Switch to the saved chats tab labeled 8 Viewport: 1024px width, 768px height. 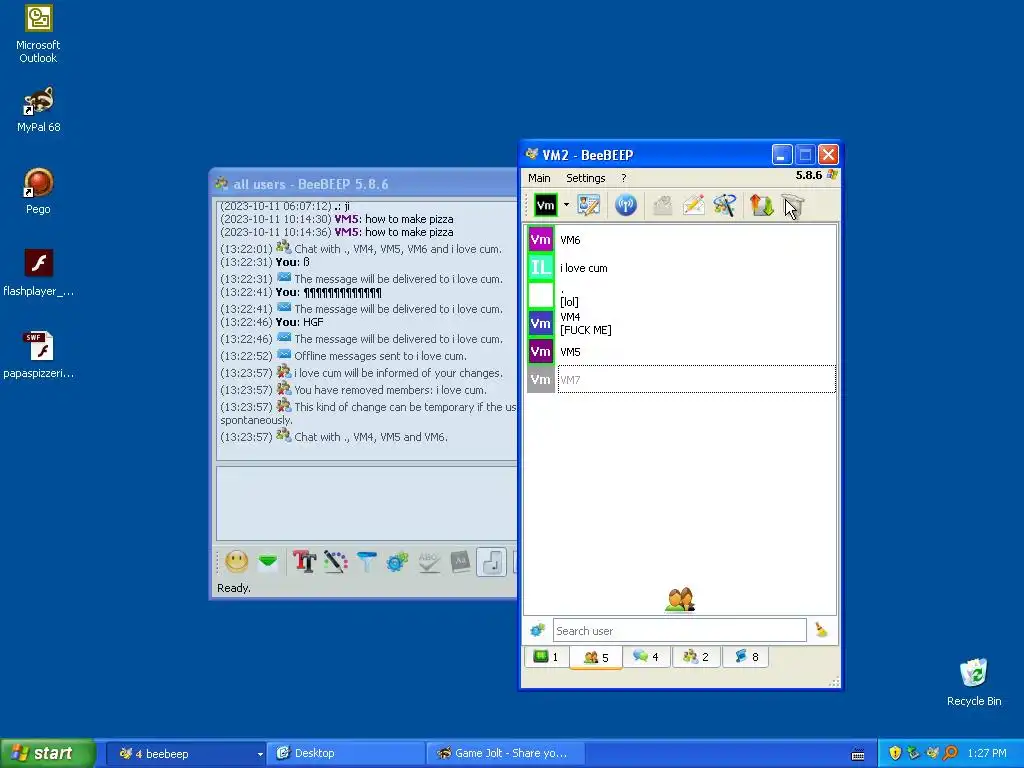[x=746, y=656]
